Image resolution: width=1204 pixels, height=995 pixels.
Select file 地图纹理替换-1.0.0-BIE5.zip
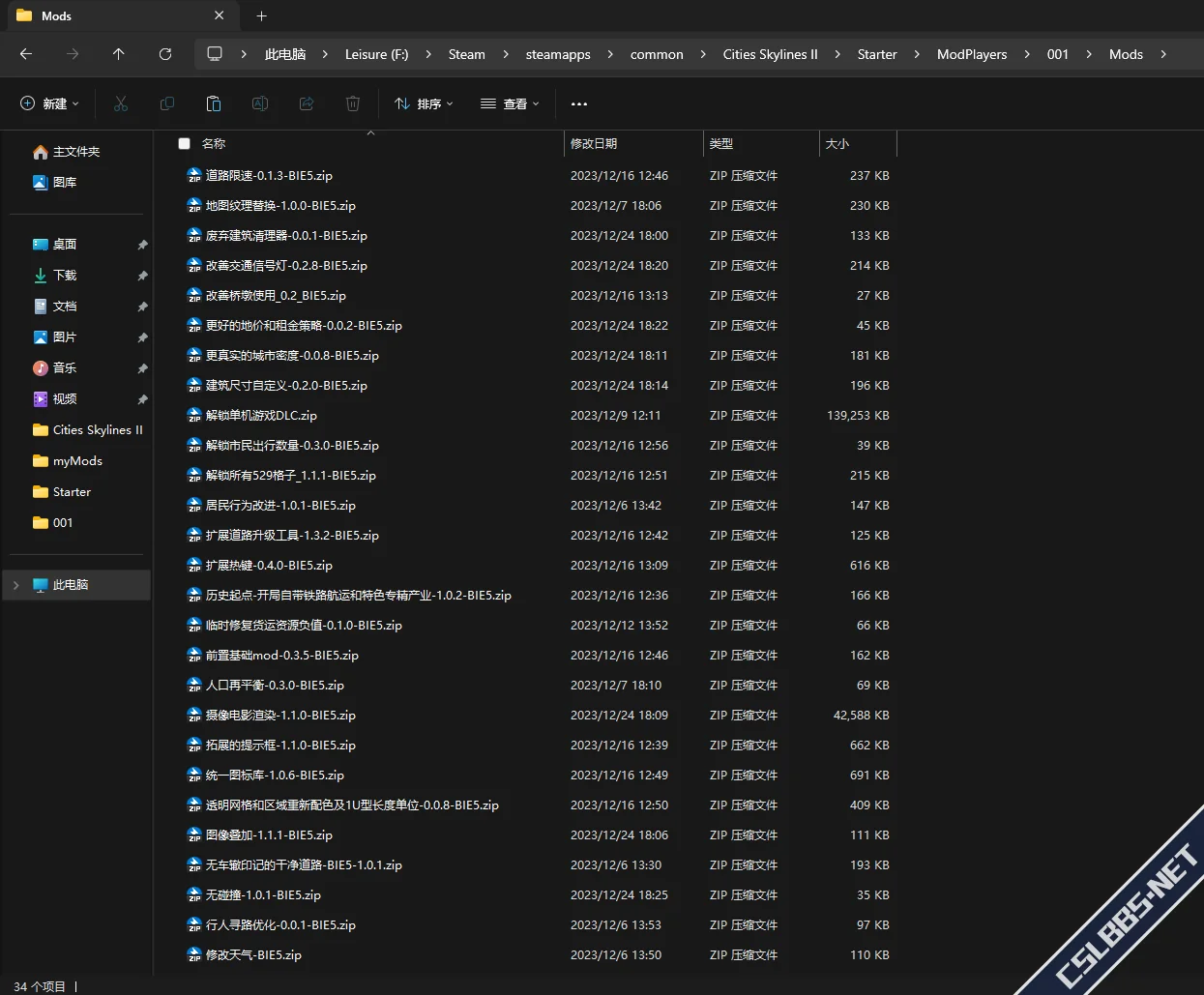click(x=280, y=206)
